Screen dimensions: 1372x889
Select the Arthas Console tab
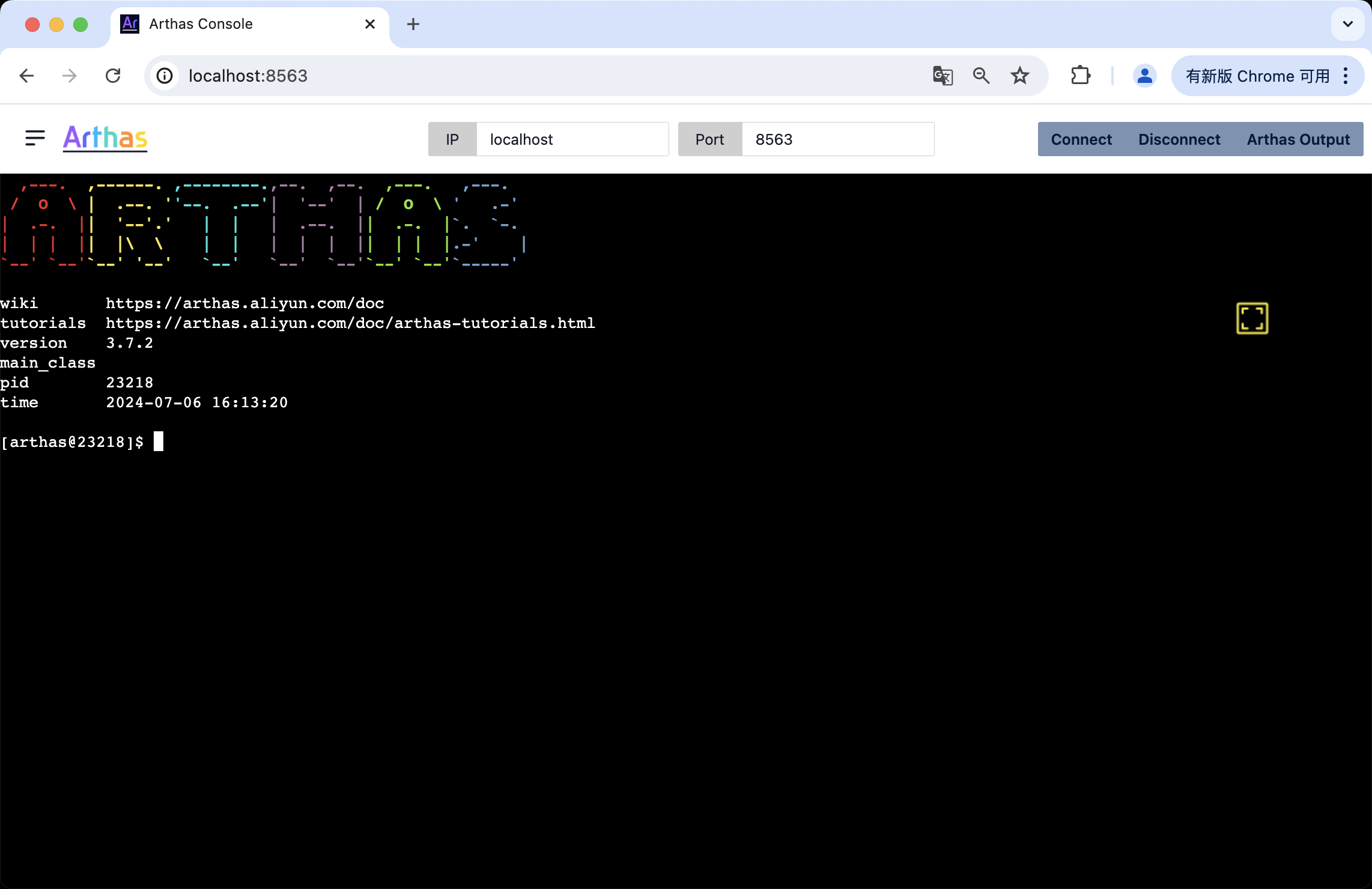tap(249, 24)
